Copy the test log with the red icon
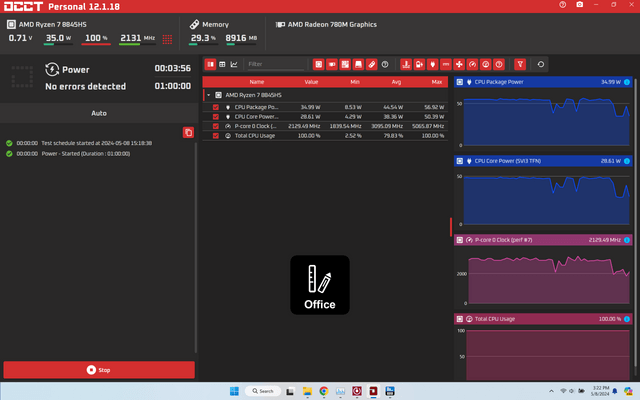 point(188,133)
